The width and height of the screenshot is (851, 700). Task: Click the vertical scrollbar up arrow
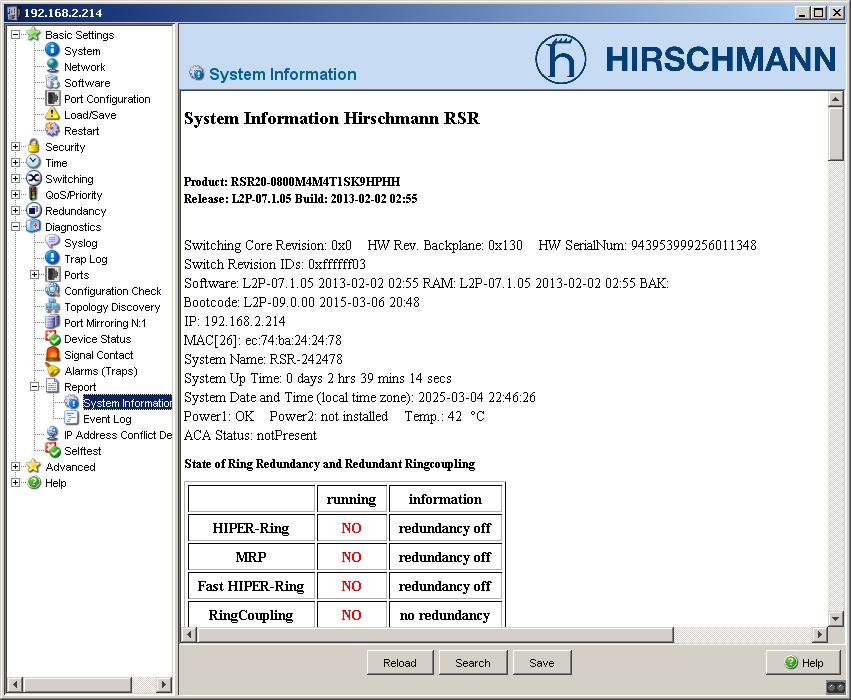click(x=835, y=99)
